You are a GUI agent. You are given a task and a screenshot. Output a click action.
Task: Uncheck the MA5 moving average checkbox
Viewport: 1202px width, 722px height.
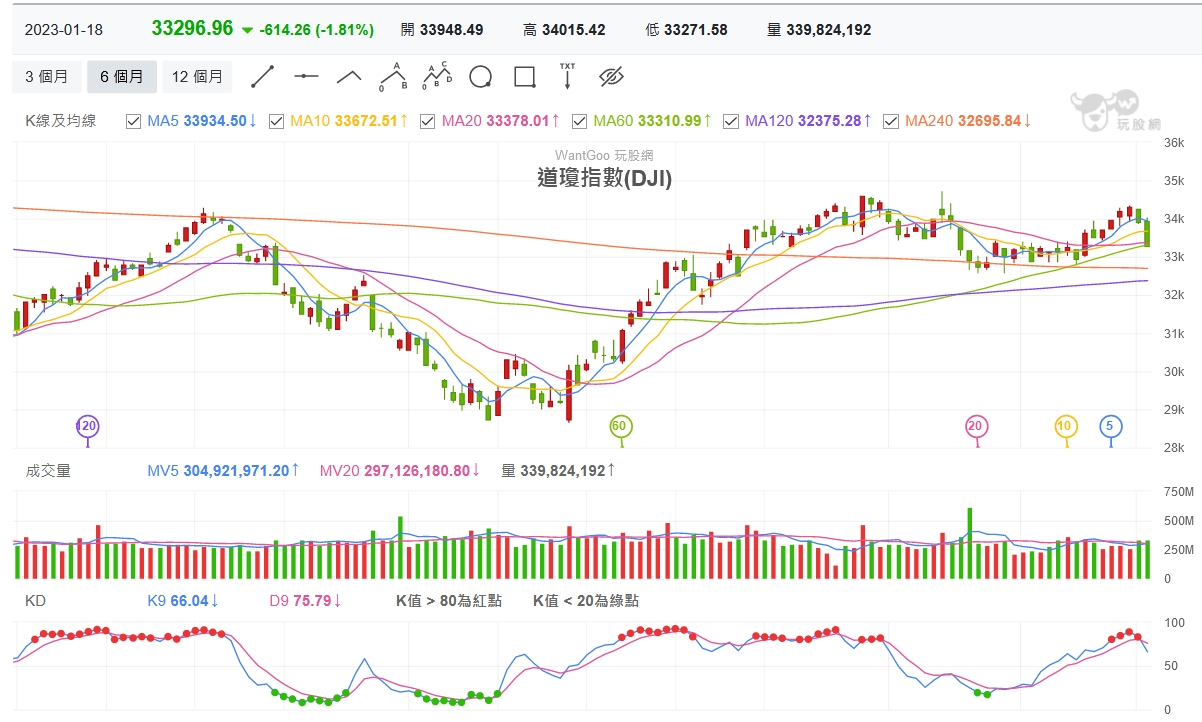pyautogui.click(x=133, y=121)
